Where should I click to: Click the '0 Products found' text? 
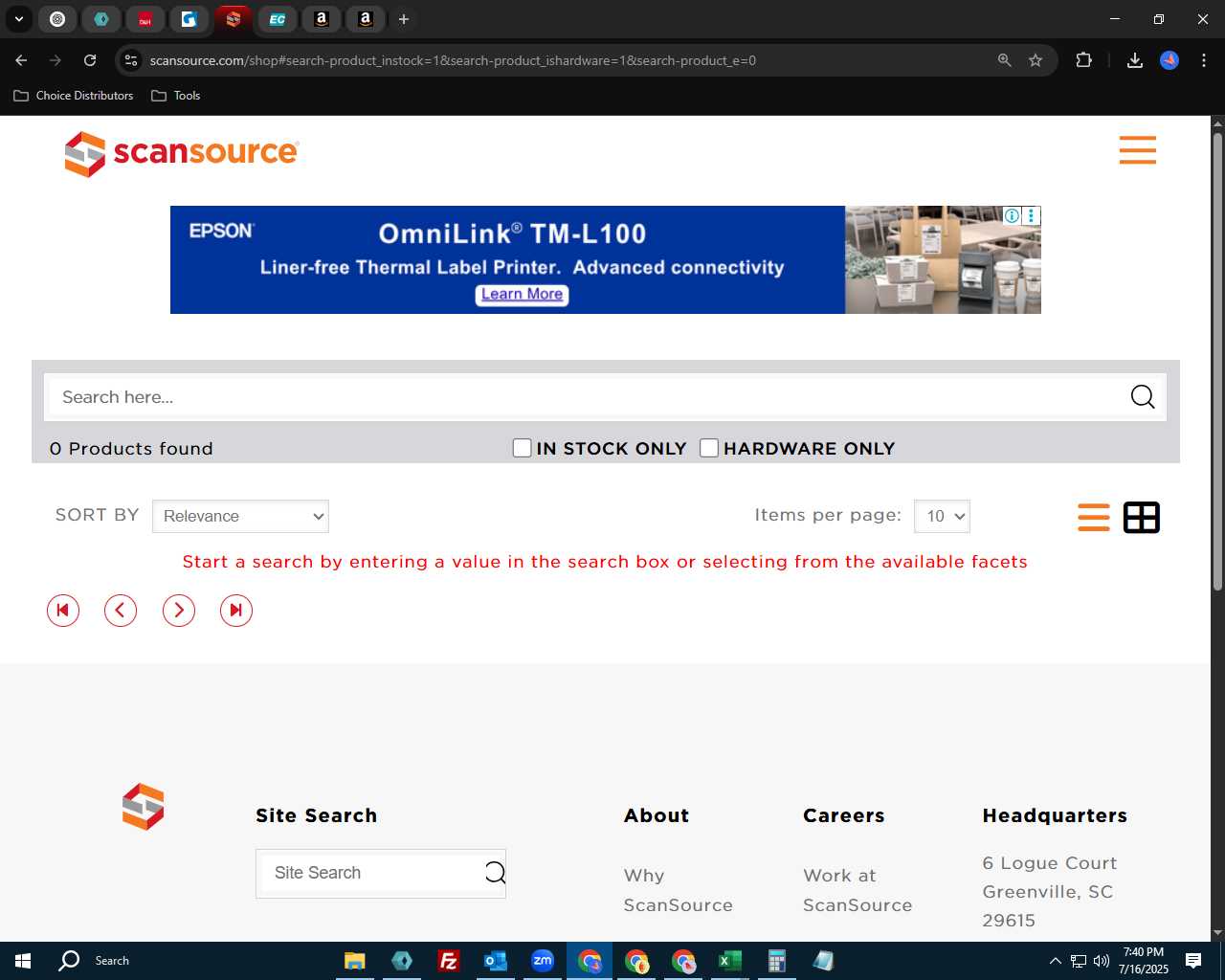tap(131, 449)
